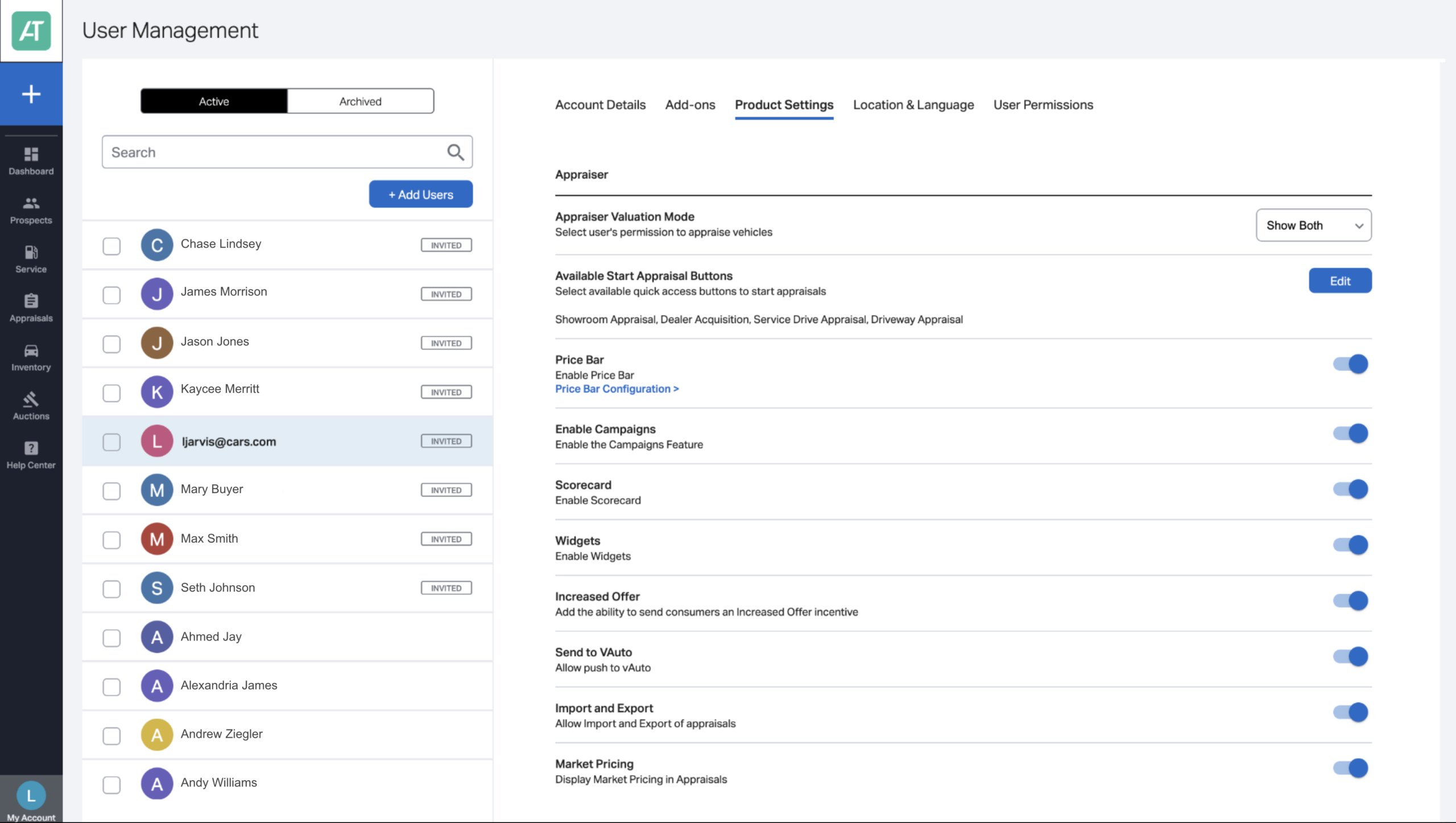
Task: Click the INVITED badge for Seth Johnson
Action: click(x=446, y=588)
